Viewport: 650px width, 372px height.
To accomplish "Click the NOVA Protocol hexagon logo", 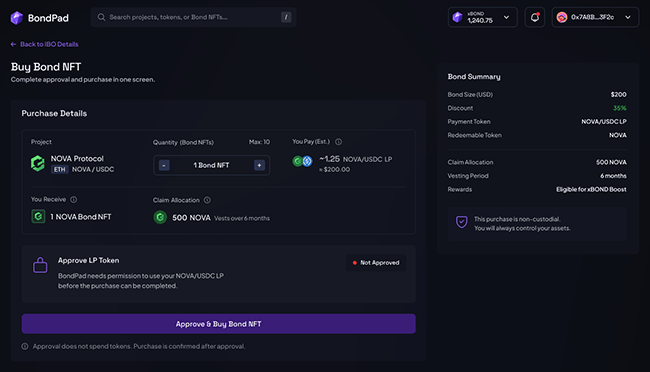I will click(38, 163).
